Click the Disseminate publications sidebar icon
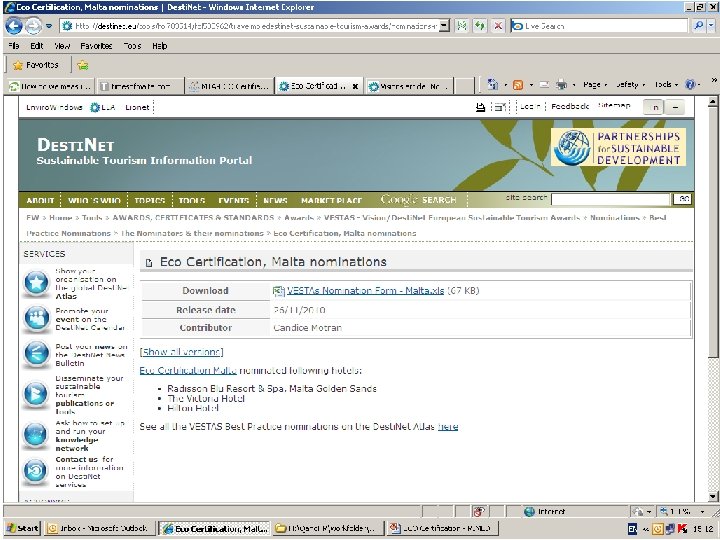The height and width of the screenshot is (540, 720). point(36,394)
